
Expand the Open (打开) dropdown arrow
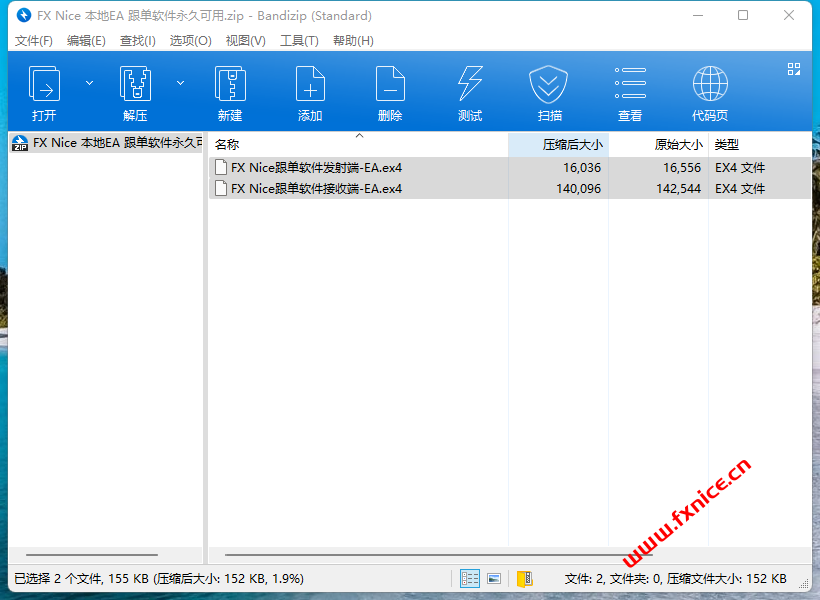pos(89,83)
